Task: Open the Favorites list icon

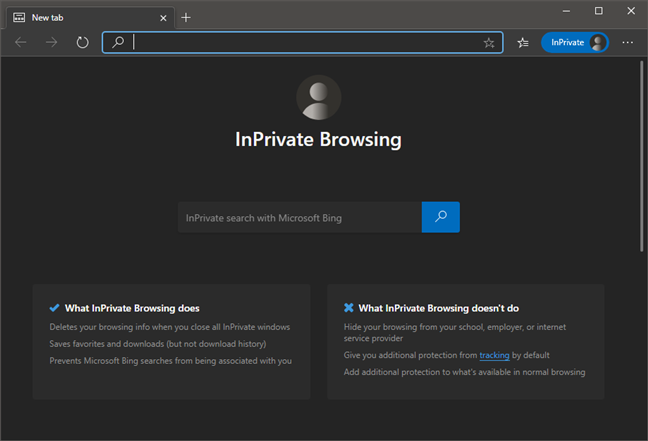Action: (523, 43)
